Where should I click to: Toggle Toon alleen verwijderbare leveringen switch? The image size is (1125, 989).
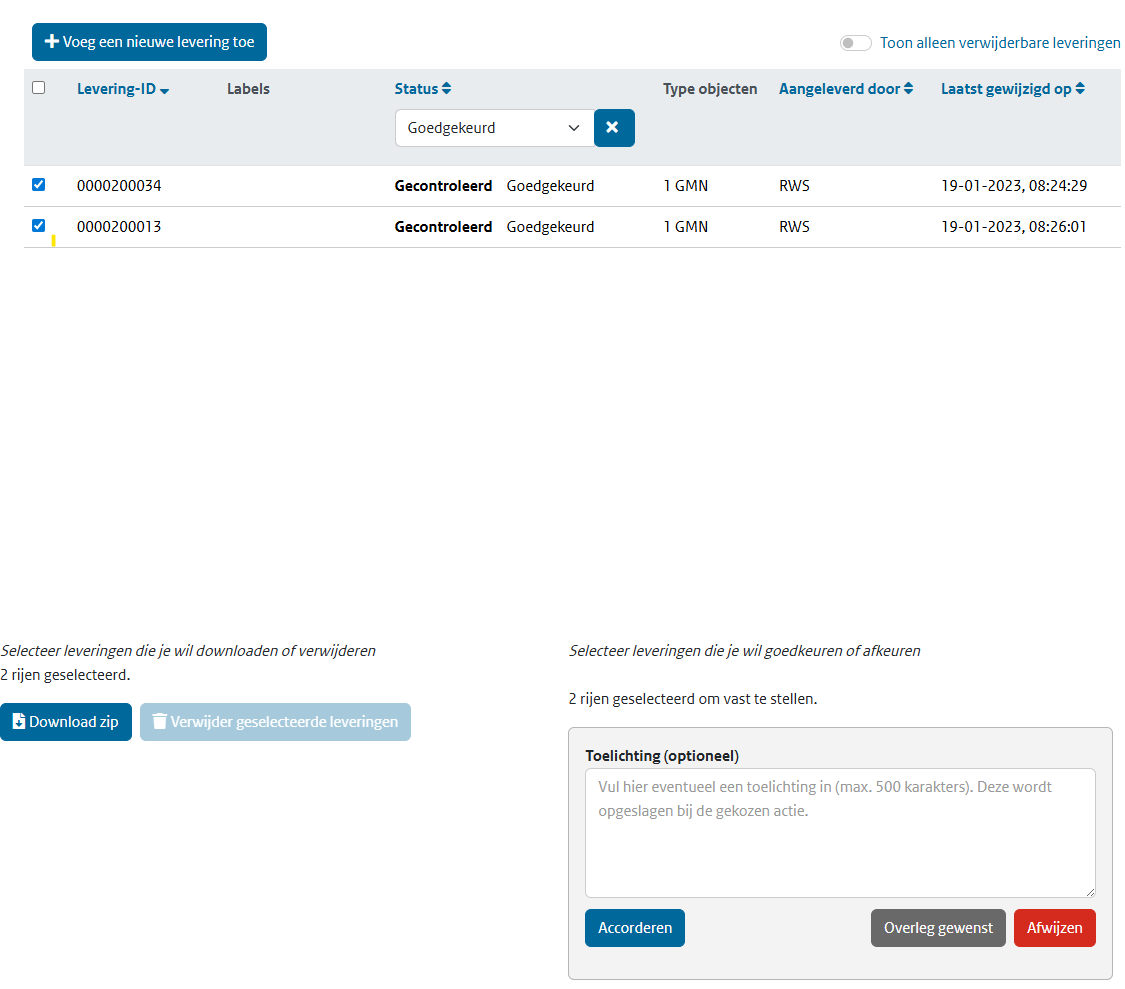(x=855, y=43)
